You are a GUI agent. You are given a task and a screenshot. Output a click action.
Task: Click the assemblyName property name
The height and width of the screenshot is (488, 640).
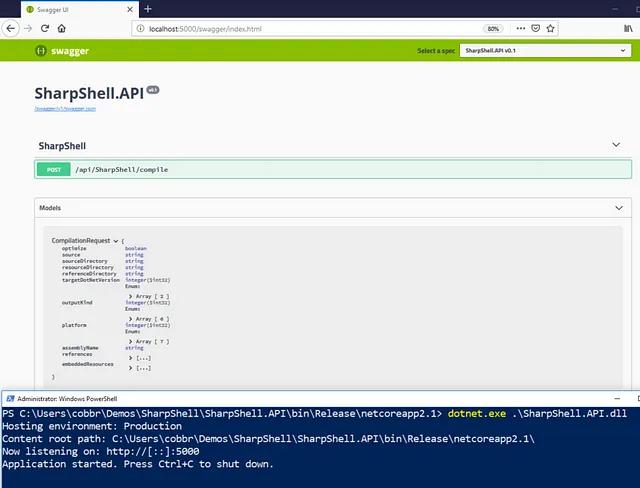pos(80,348)
